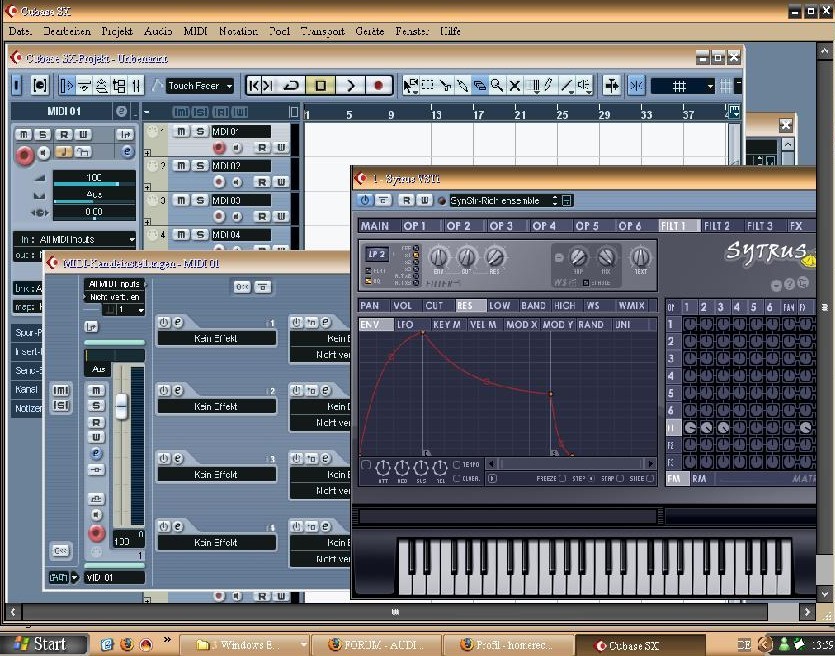
Task: Click record enable in MIDI 01 inspector
Action: point(24,155)
